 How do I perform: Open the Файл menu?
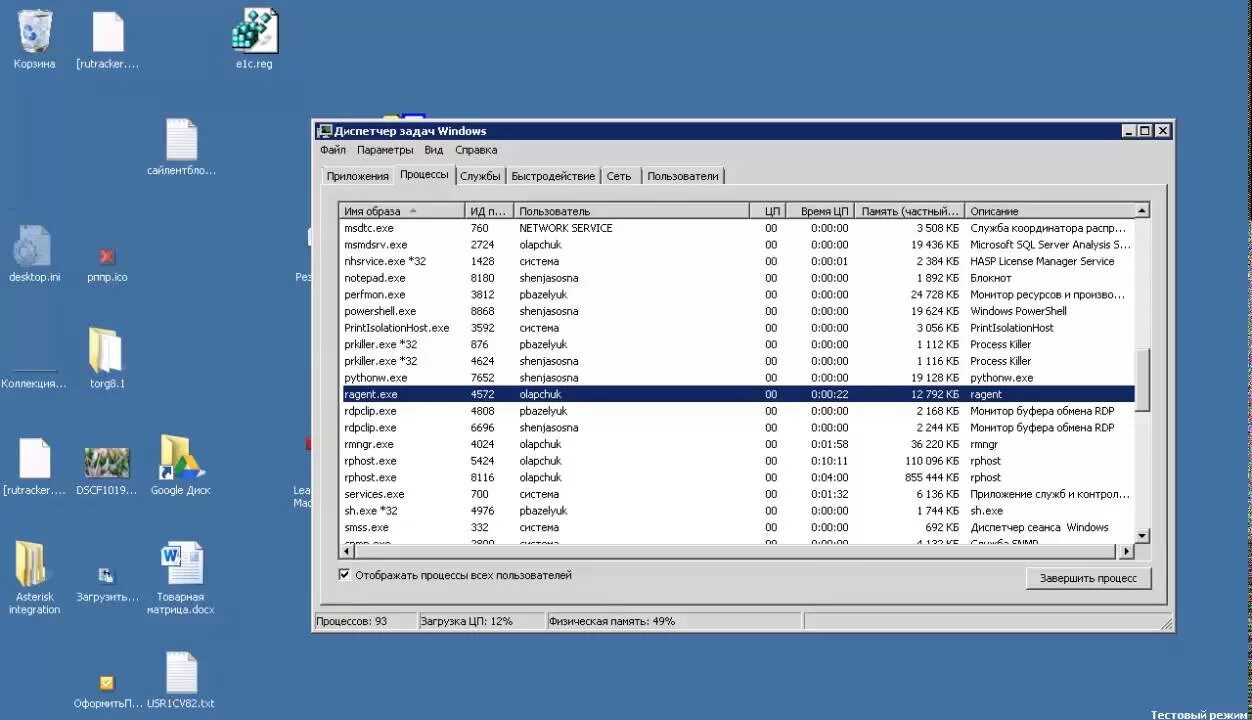coord(333,150)
